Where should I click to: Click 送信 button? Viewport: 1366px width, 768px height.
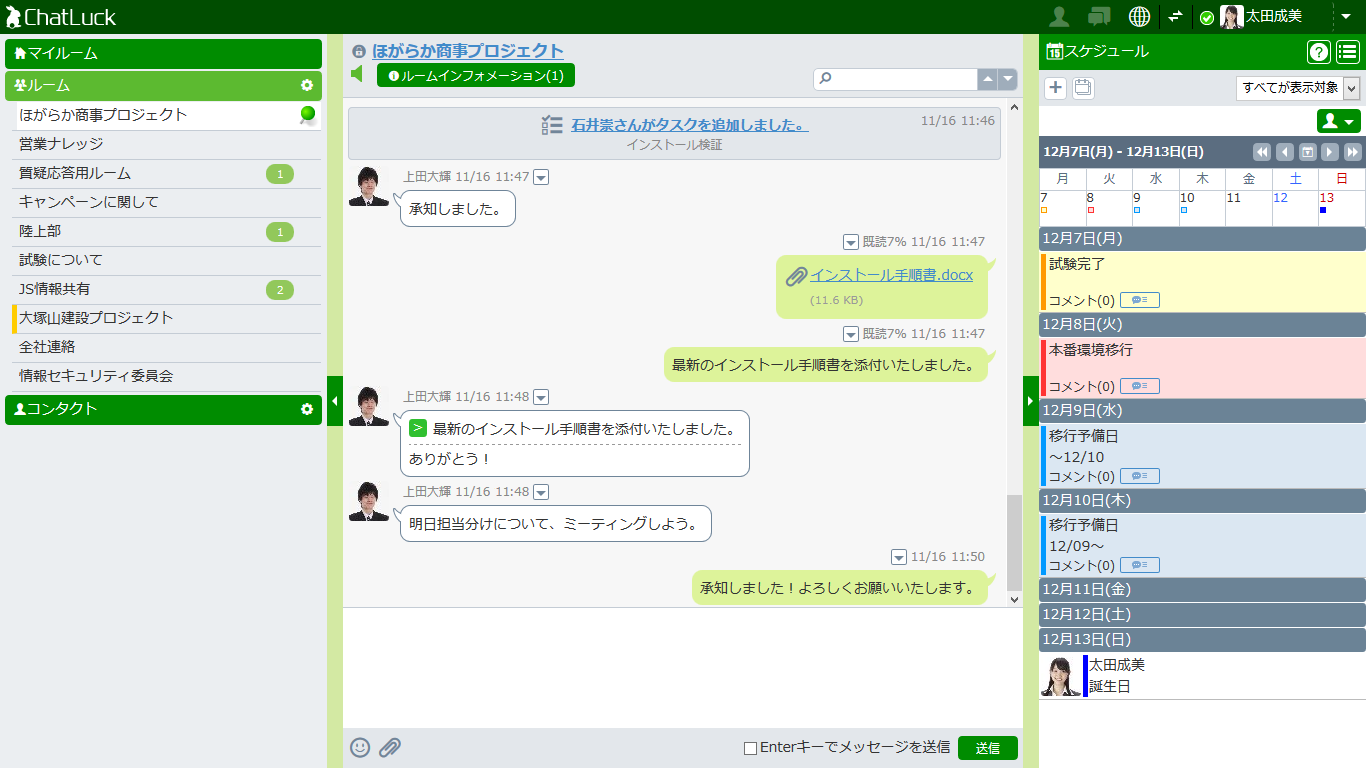[988, 748]
